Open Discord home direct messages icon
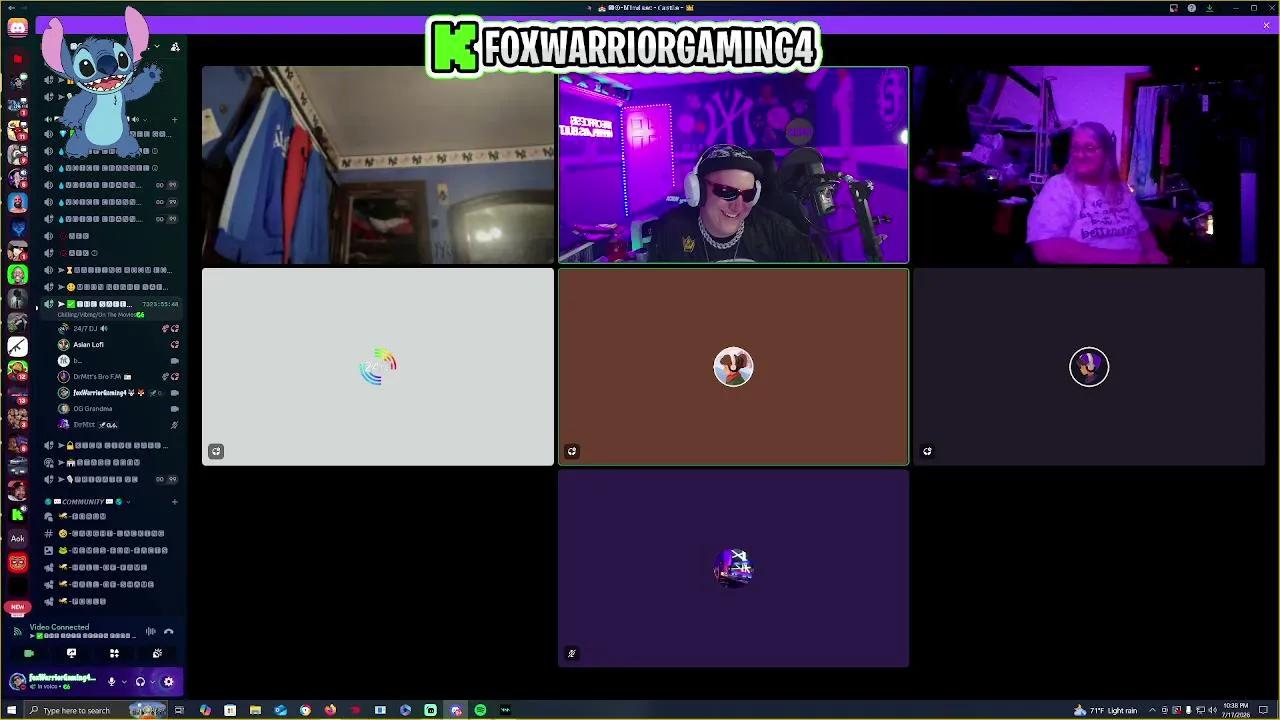This screenshot has height=720, width=1280. point(17,28)
